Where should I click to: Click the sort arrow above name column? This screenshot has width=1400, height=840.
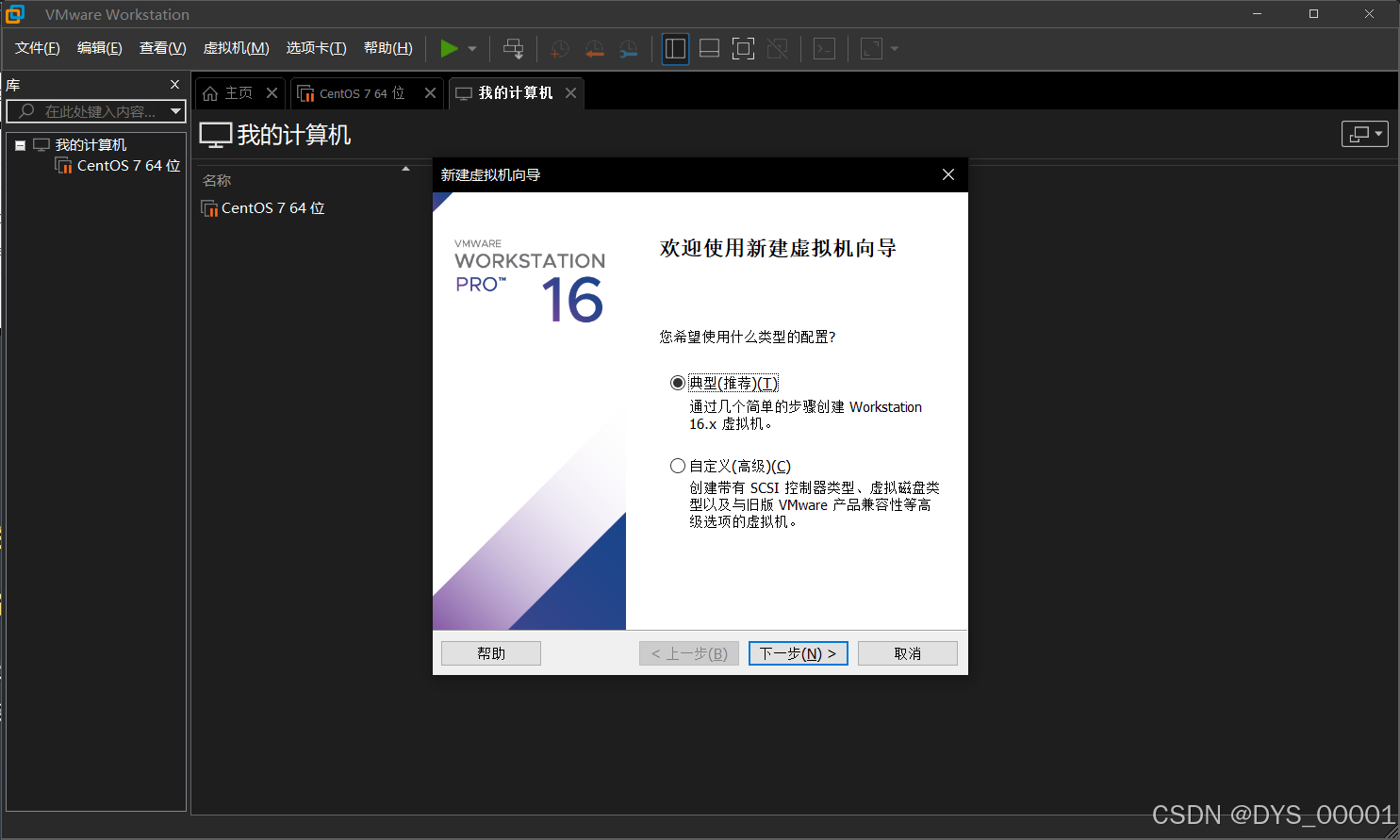tap(405, 169)
